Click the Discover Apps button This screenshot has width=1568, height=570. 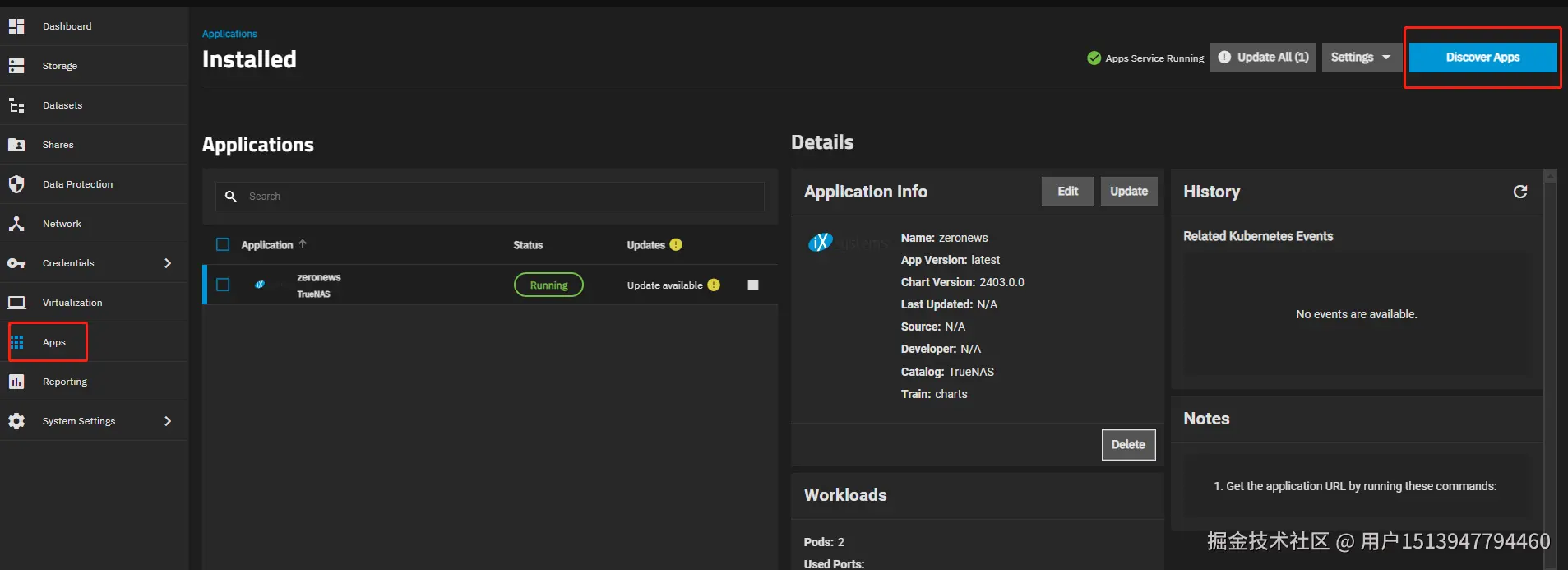click(x=1482, y=58)
